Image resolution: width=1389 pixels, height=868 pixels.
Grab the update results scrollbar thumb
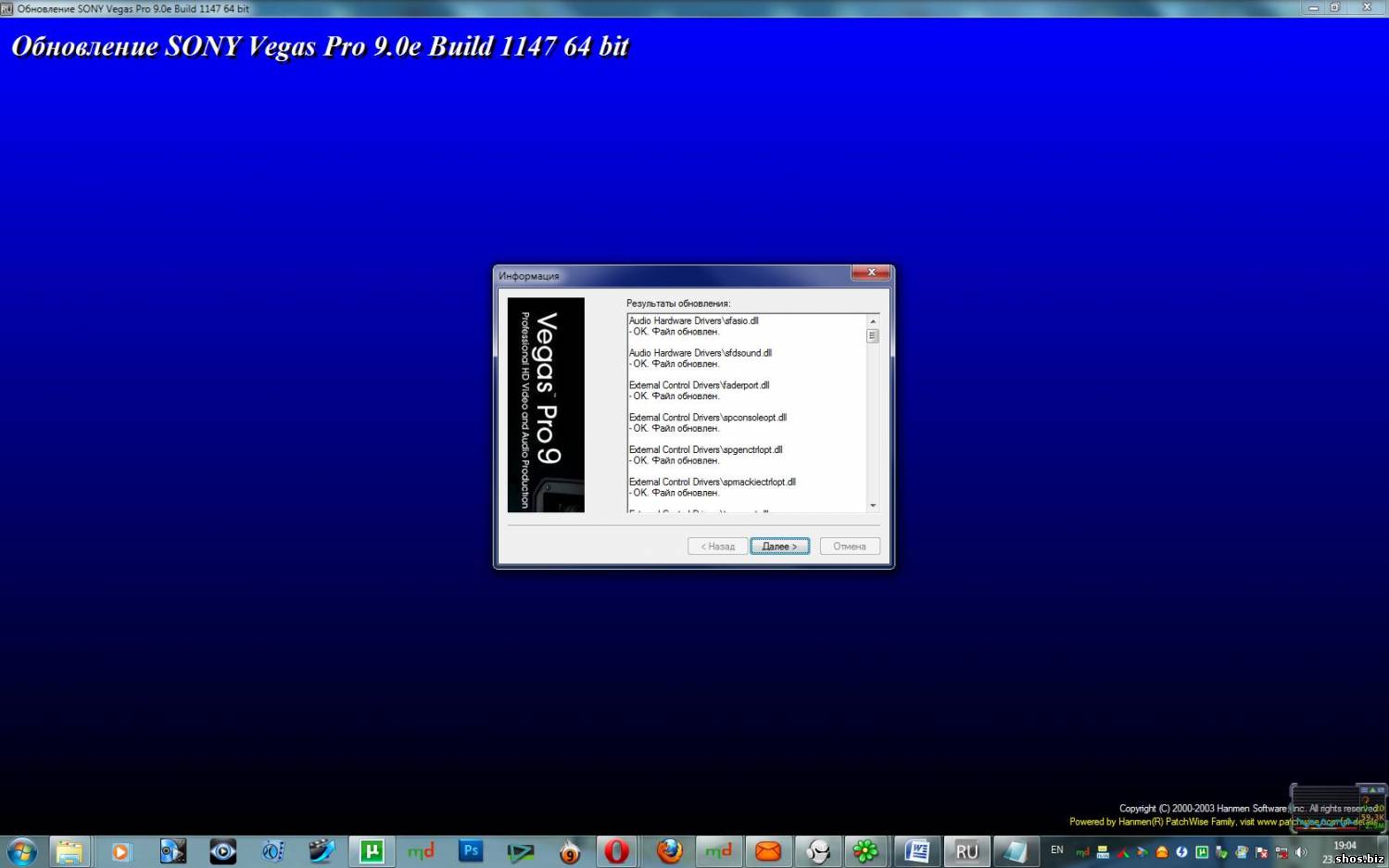coord(872,336)
